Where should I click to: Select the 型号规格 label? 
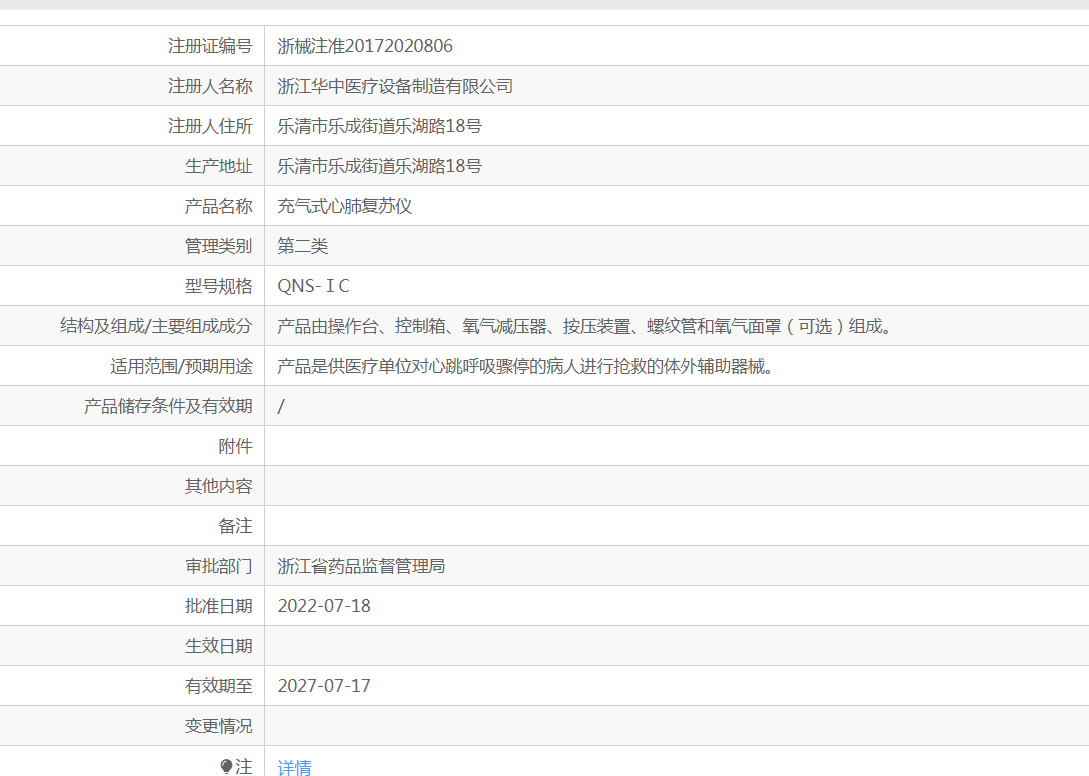point(218,286)
